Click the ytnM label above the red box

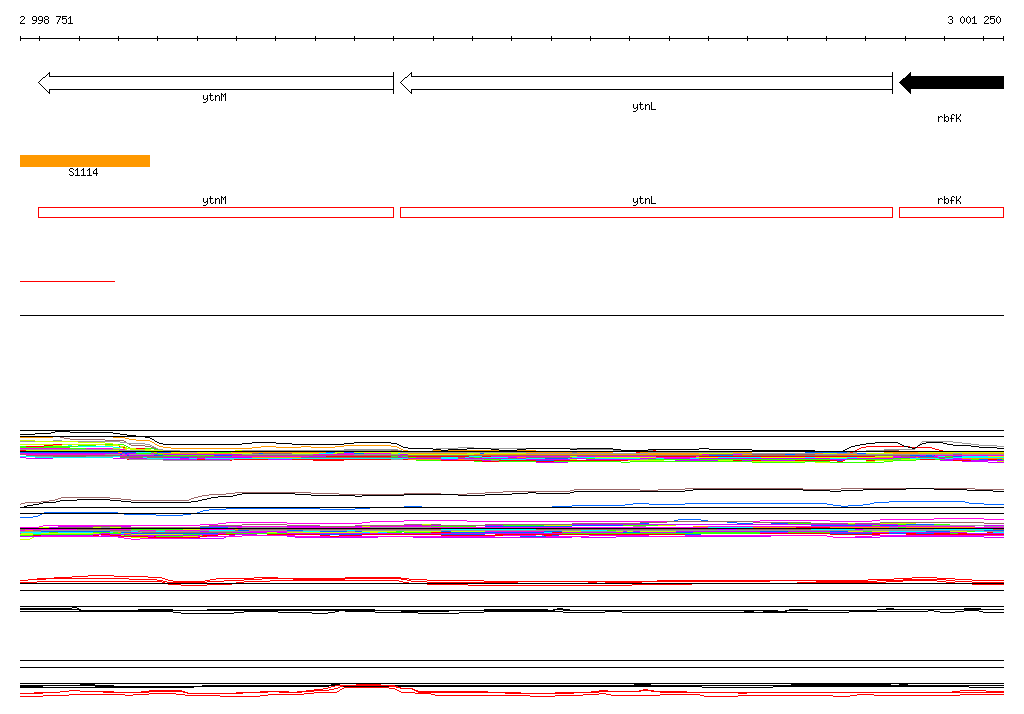click(x=214, y=201)
